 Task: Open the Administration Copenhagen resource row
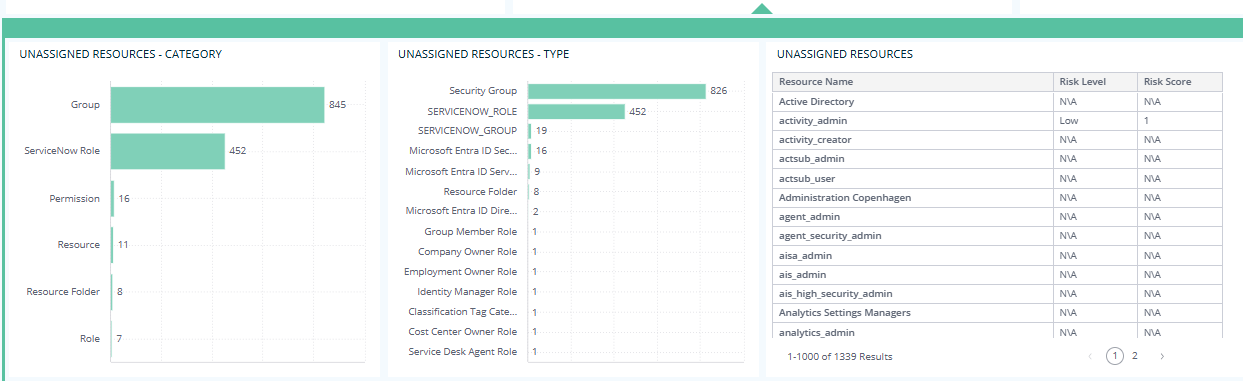pyautogui.click(x=997, y=198)
